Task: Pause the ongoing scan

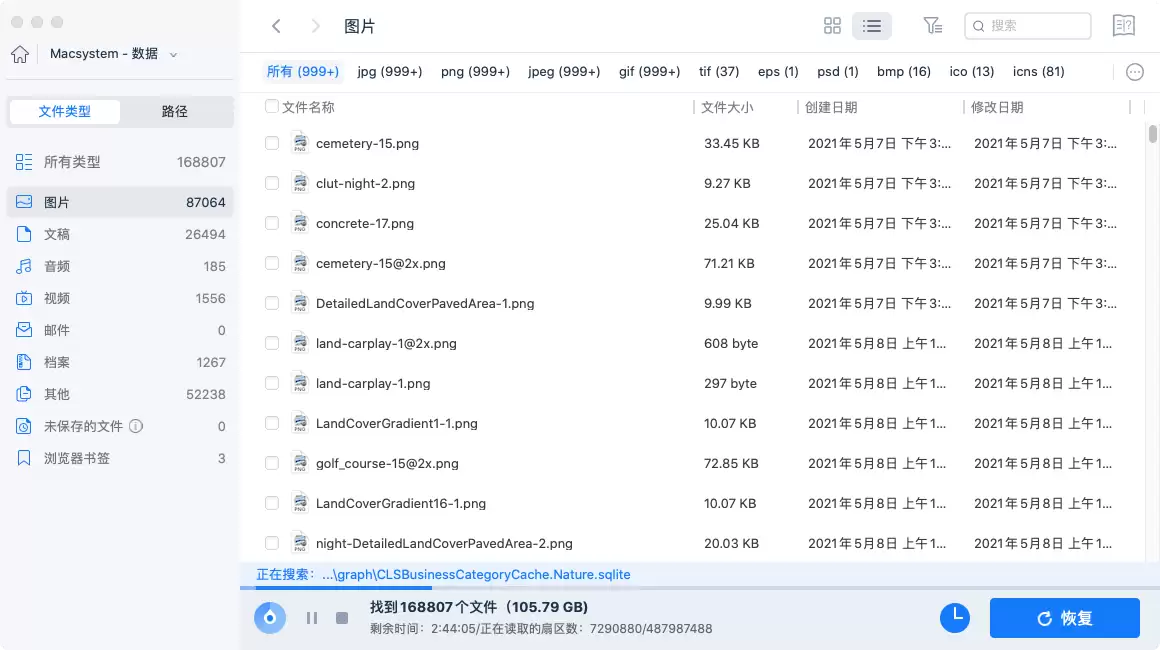Action: 311,617
